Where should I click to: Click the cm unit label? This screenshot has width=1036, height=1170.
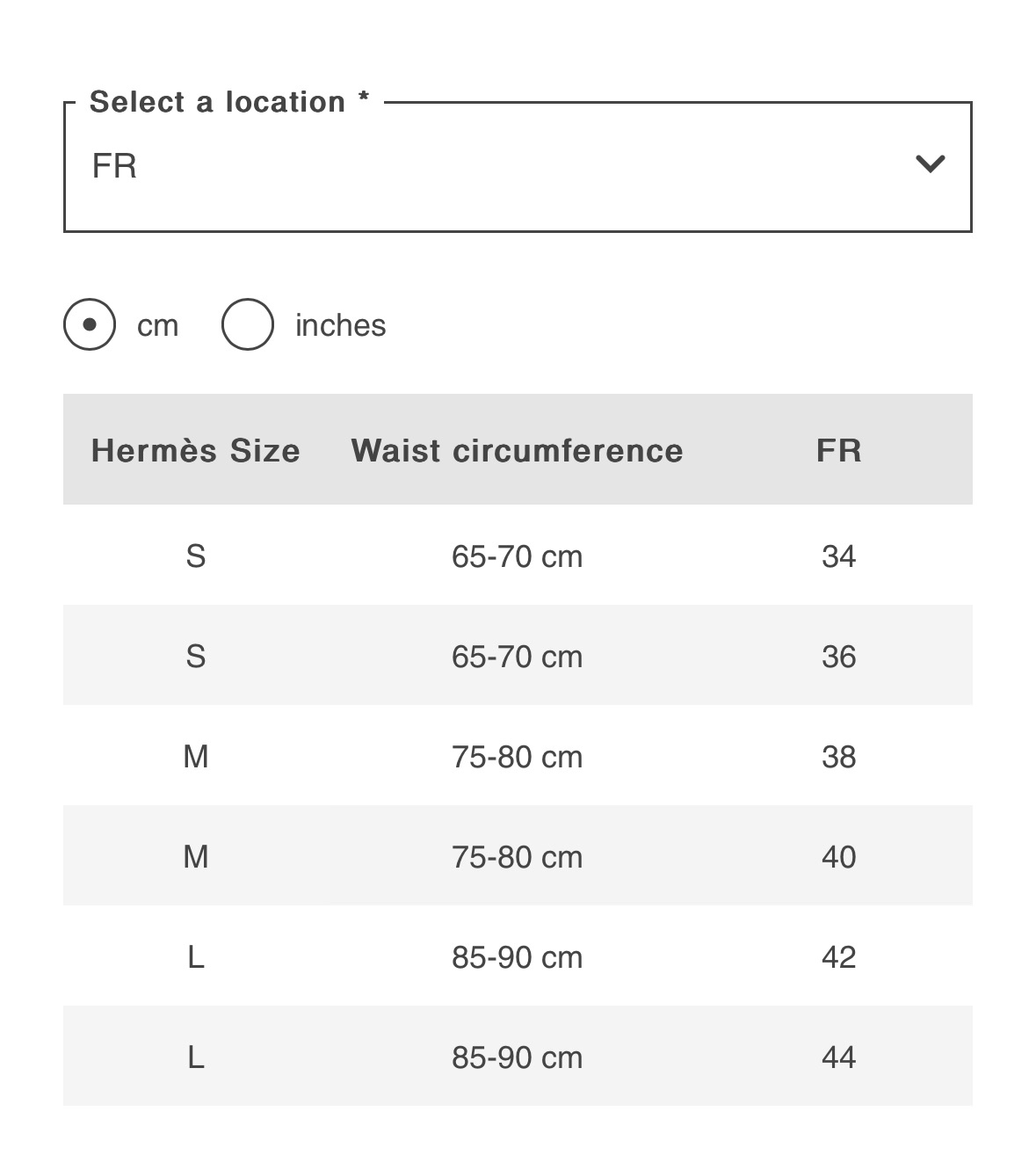pyautogui.click(x=158, y=325)
